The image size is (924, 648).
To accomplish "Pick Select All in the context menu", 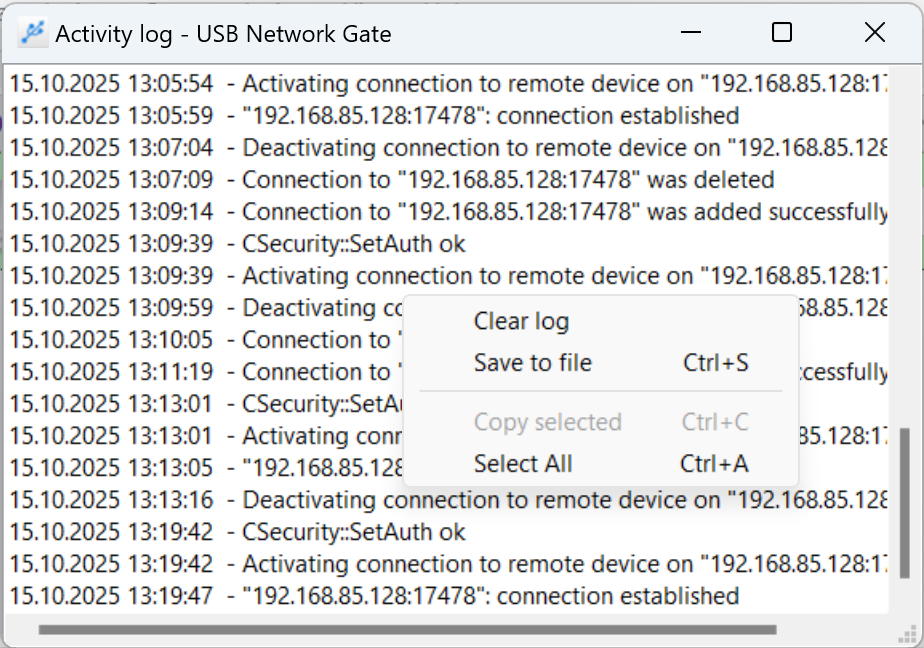I will coord(523,464).
